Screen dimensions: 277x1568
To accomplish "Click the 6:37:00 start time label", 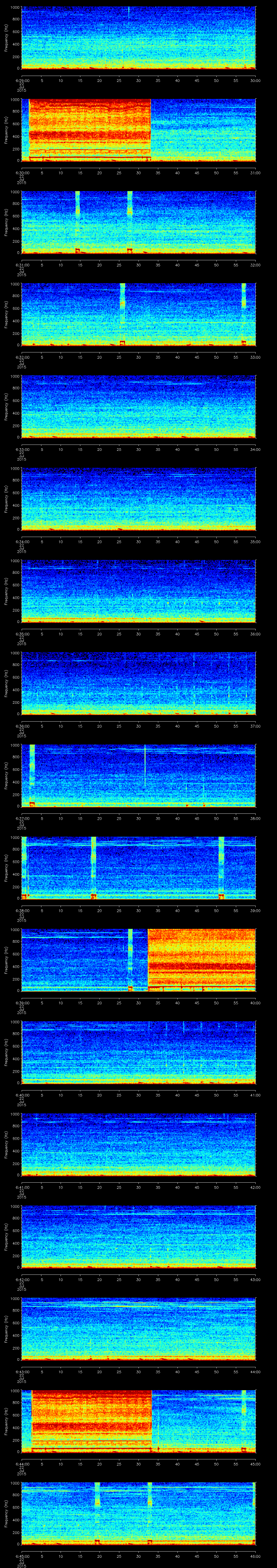I will 21,818.
